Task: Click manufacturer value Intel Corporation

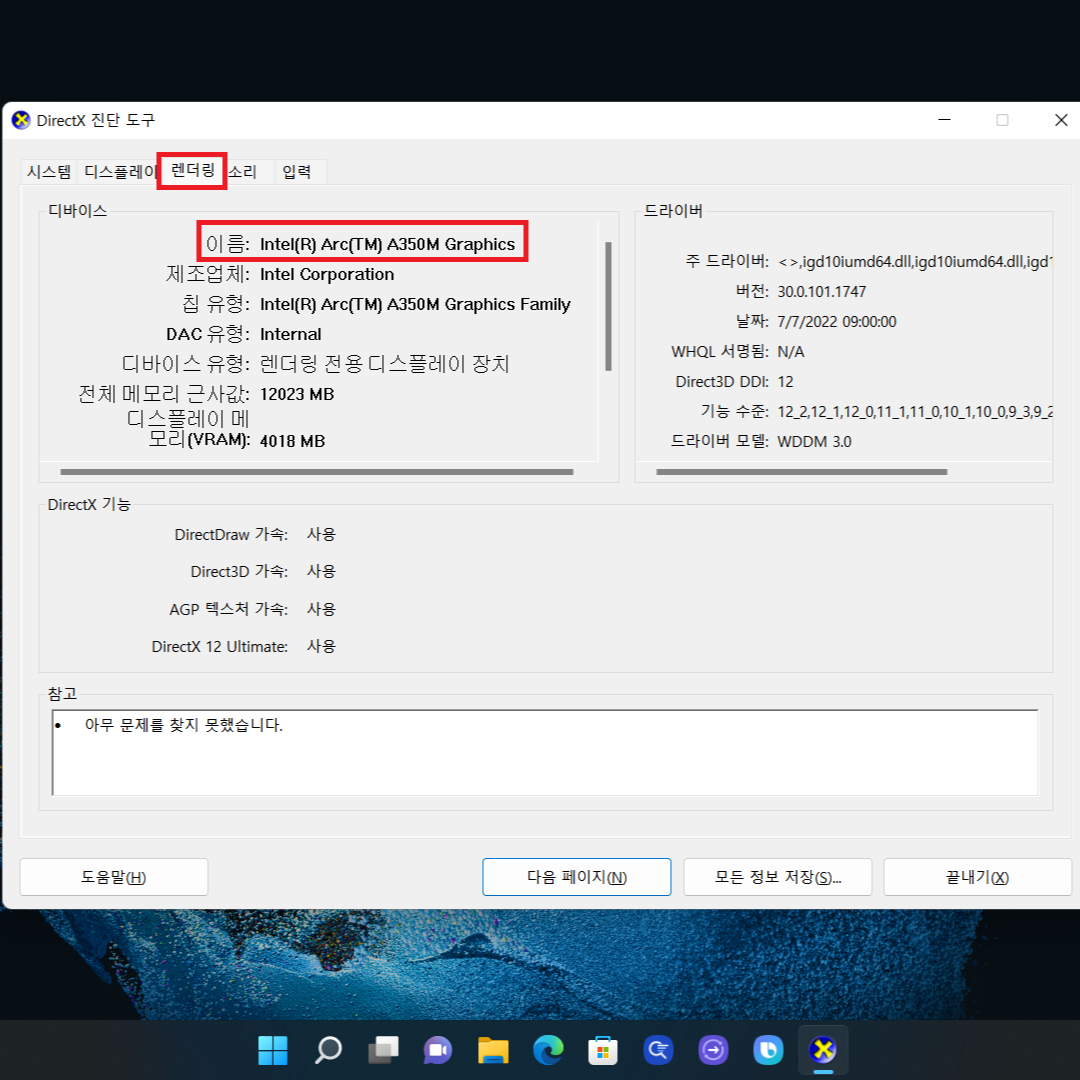Action: point(326,274)
